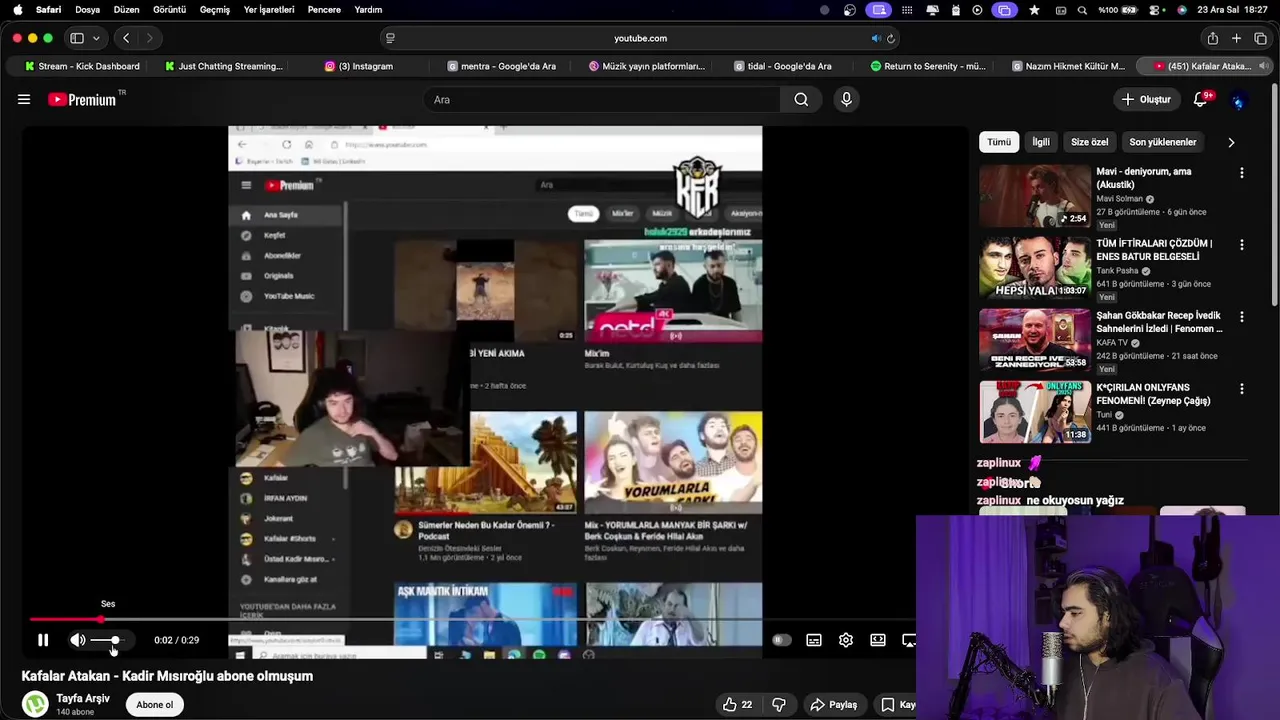Open the YouTube account avatar menu
The height and width of the screenshot is (720, 1280).
point(1238,100)
